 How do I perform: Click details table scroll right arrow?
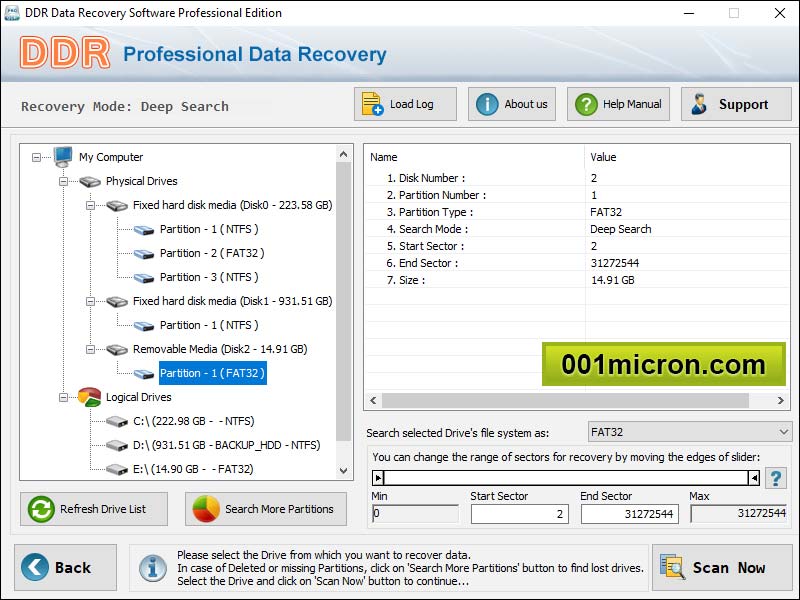pos(780,401)
